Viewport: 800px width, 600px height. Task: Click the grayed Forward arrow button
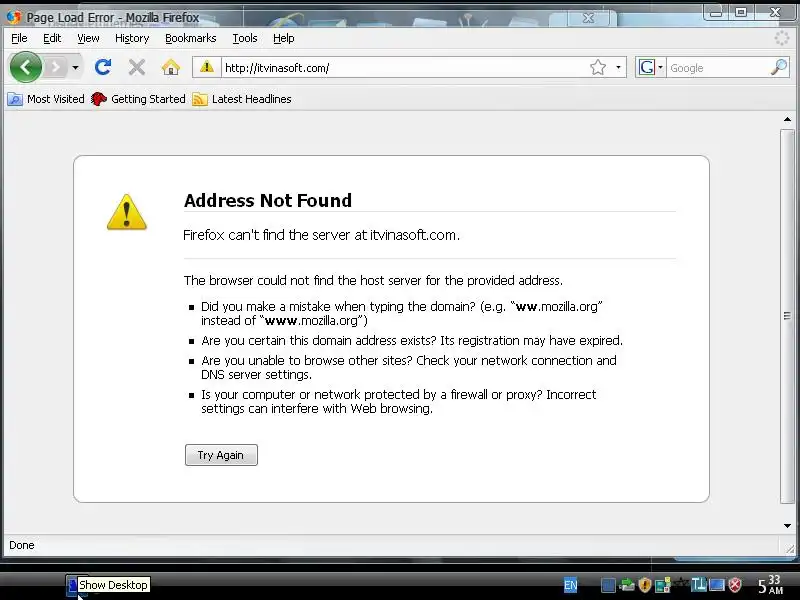56,67
